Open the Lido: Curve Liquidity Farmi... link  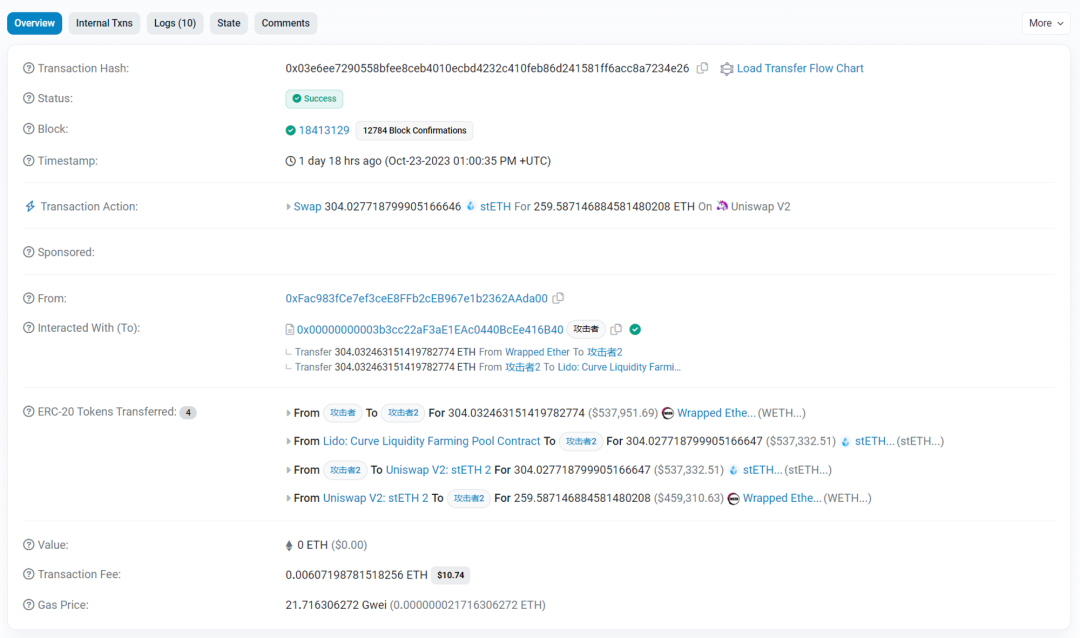(619, 367)
